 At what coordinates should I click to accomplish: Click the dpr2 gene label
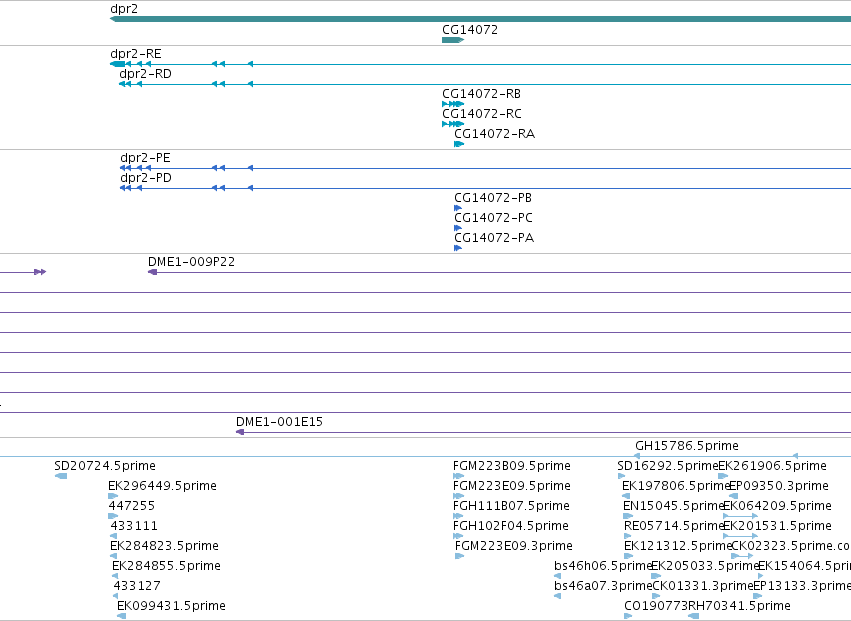(124, 9)
